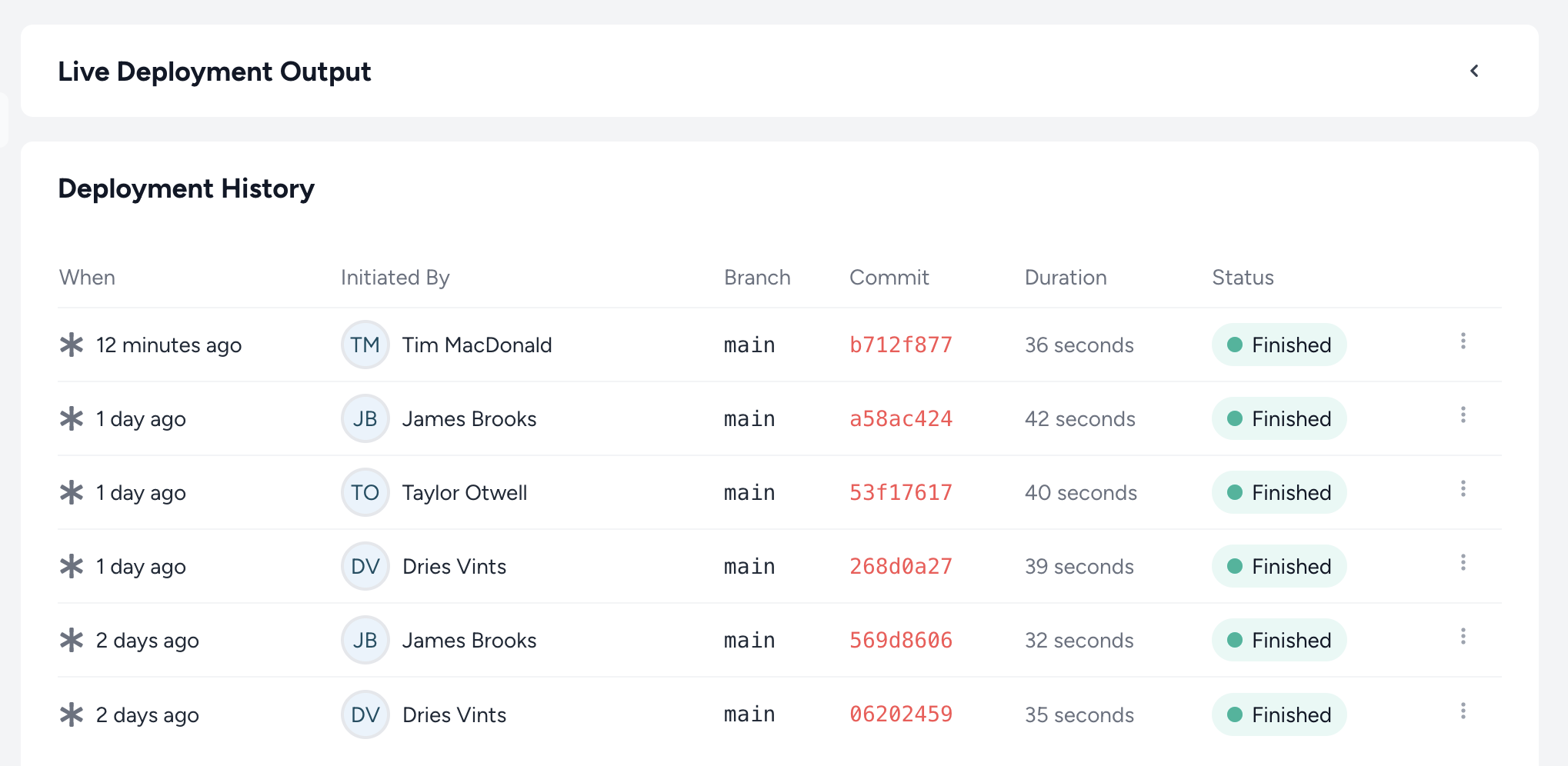
Task: Click the Status column header
Action: (1243, 278)
